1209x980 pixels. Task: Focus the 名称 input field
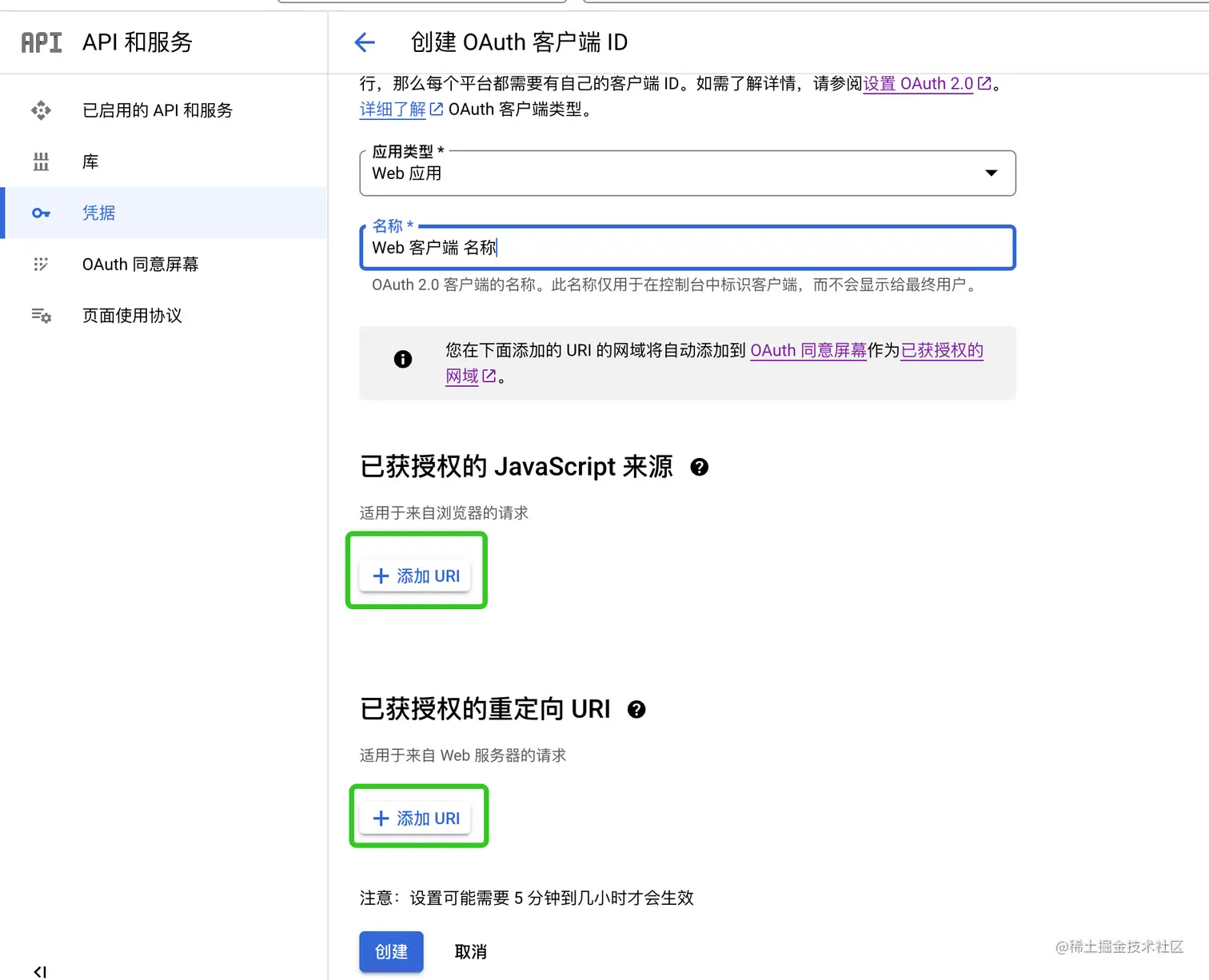pyautogui.click(x=688, y=248)
